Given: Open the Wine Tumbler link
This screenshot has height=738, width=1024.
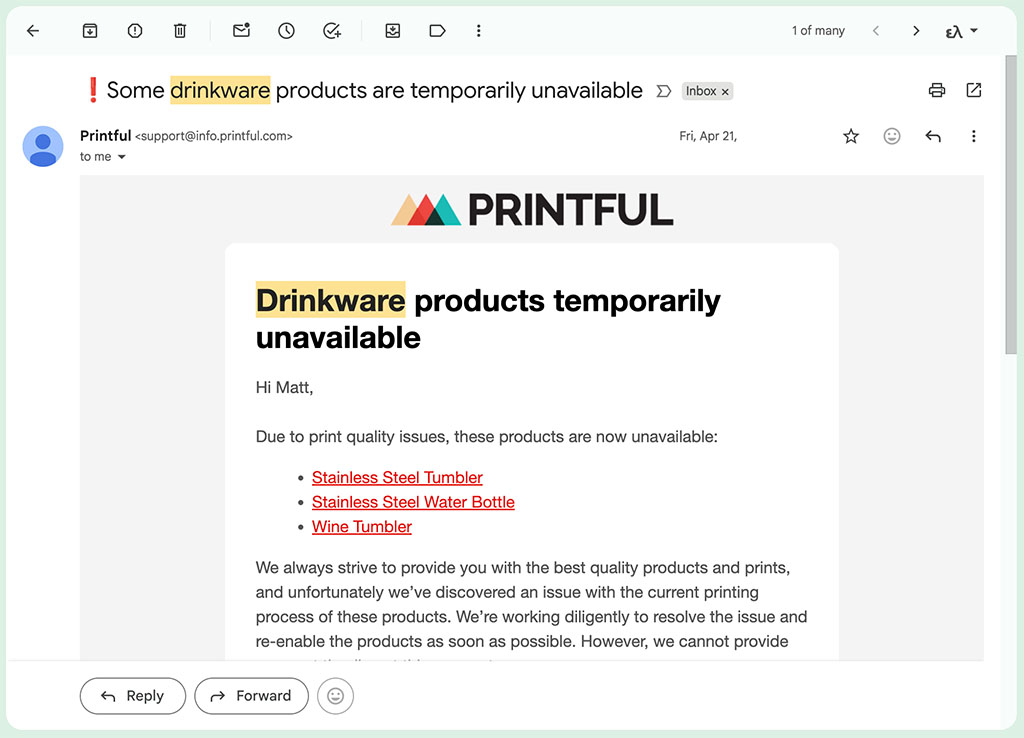Looking at the screenshot, I should [361, 526].
